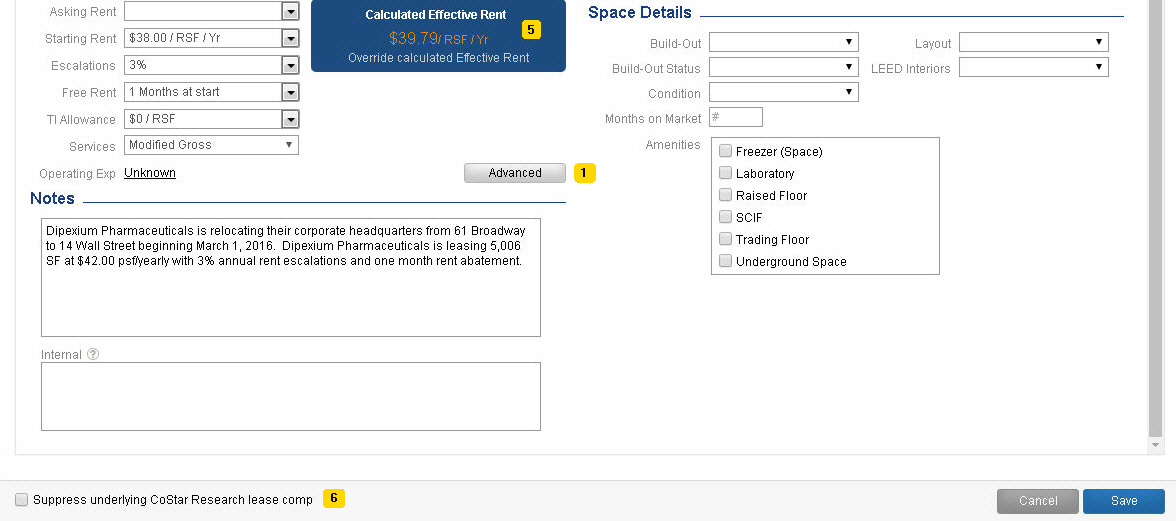Expand the Free Rent dropdown arrow
Image resolution: width=1176 pixels, height=521 pixels.
point(290,92)
